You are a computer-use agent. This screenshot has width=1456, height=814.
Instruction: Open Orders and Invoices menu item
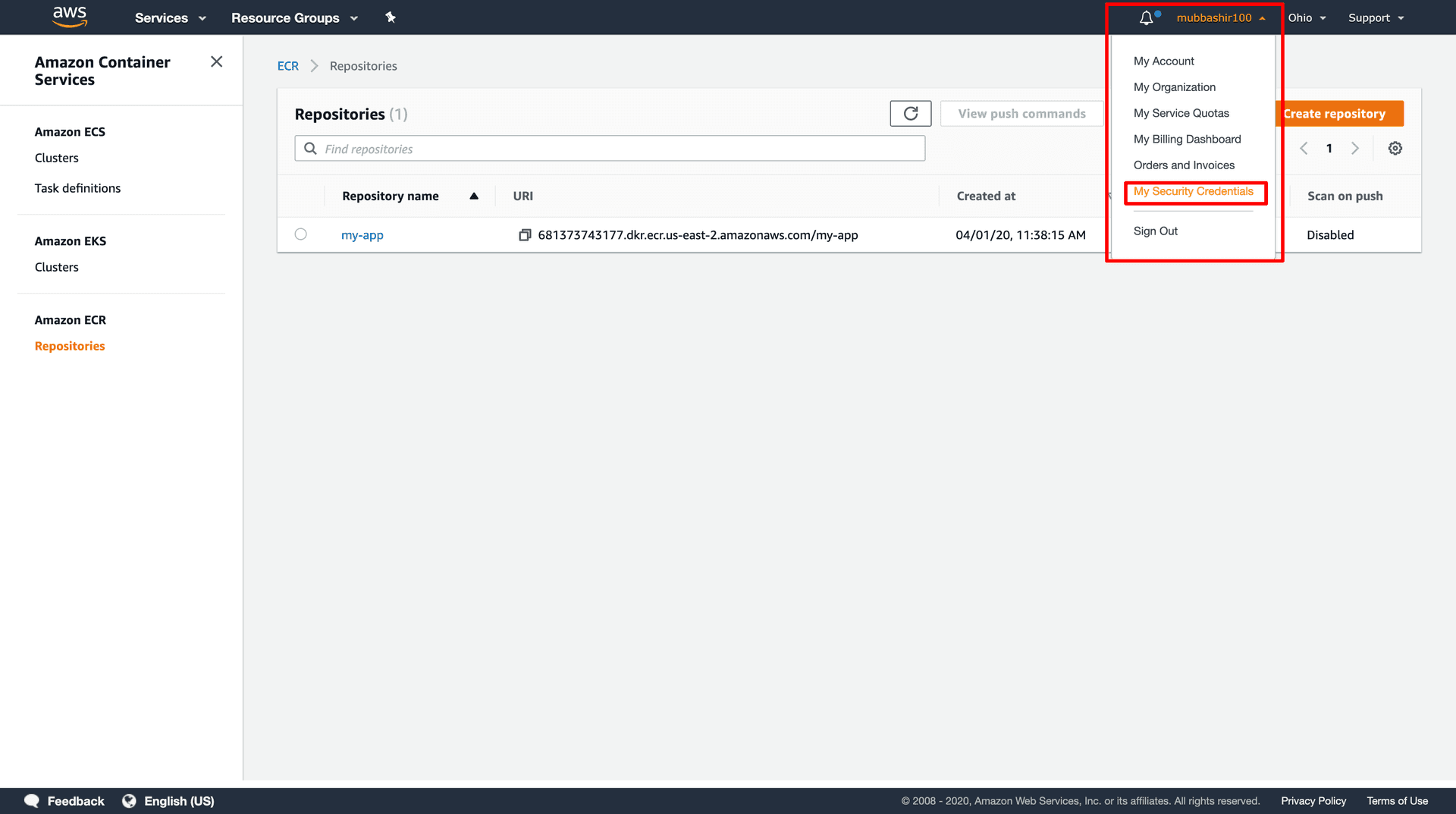pyautogui.click(x=1184, y=165)
